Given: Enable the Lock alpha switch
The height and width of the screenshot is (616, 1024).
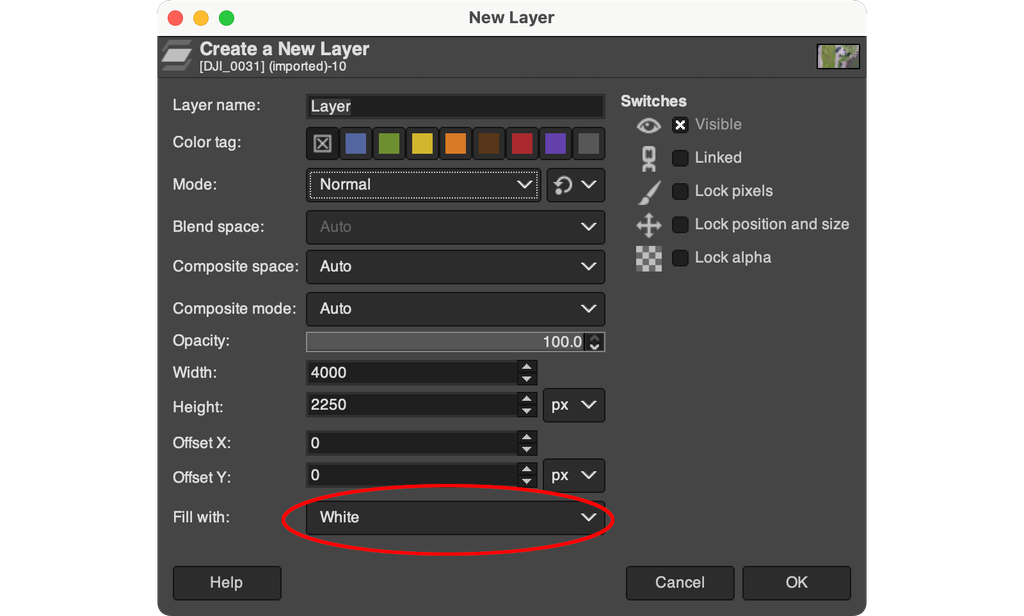Looking at the screenshot, I should pyautogui.click(x=679, y=257).
